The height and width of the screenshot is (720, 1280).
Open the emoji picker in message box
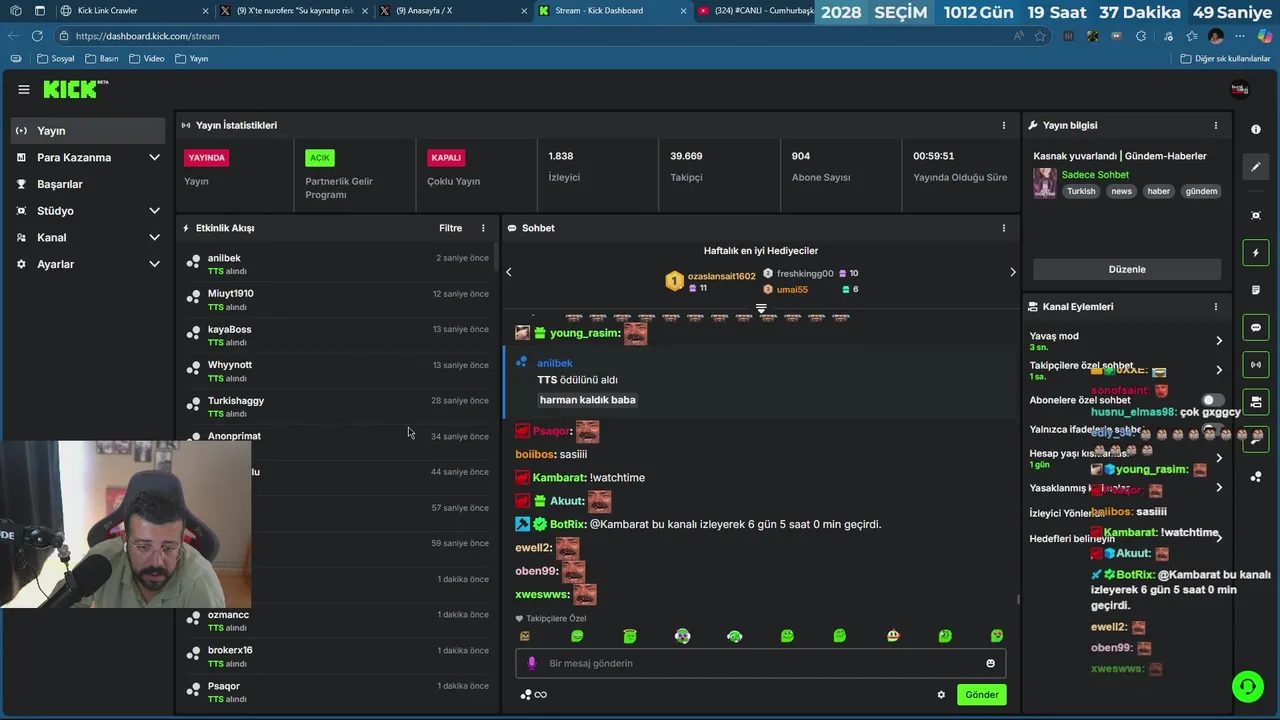pyautogui.click(x=991, y=663)
